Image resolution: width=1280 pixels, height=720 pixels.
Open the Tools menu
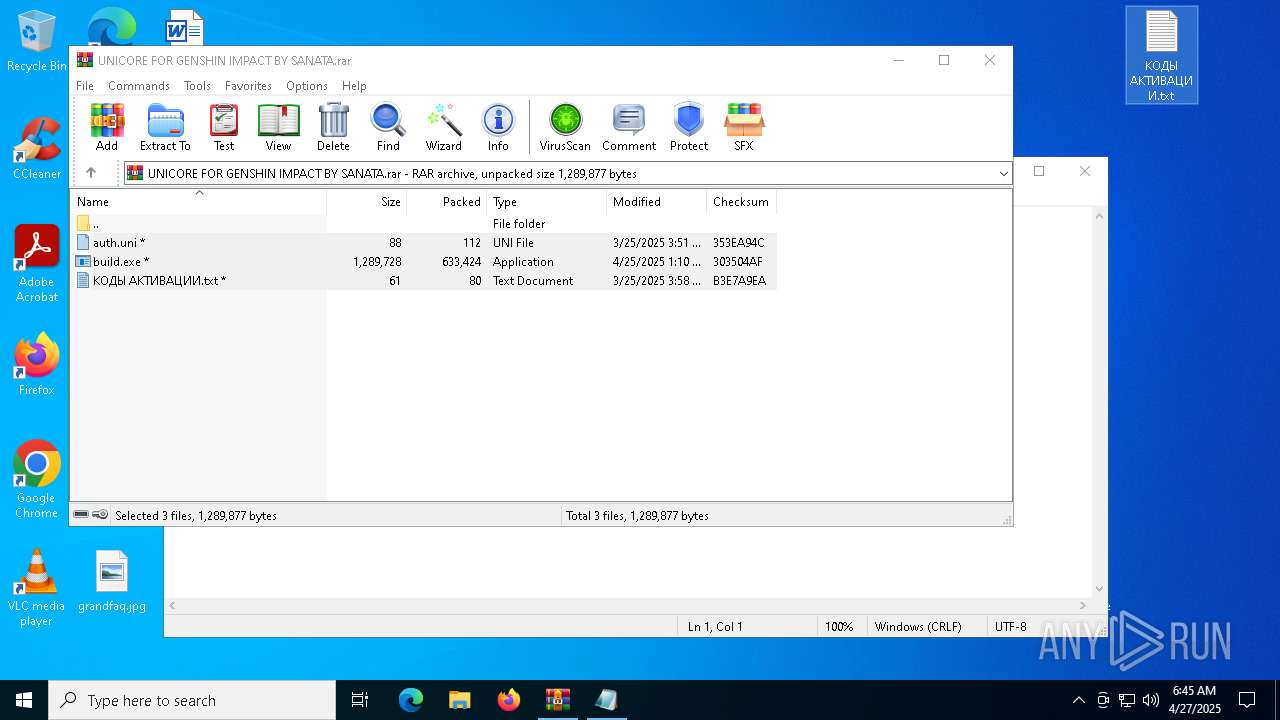[x=197, y=86]
